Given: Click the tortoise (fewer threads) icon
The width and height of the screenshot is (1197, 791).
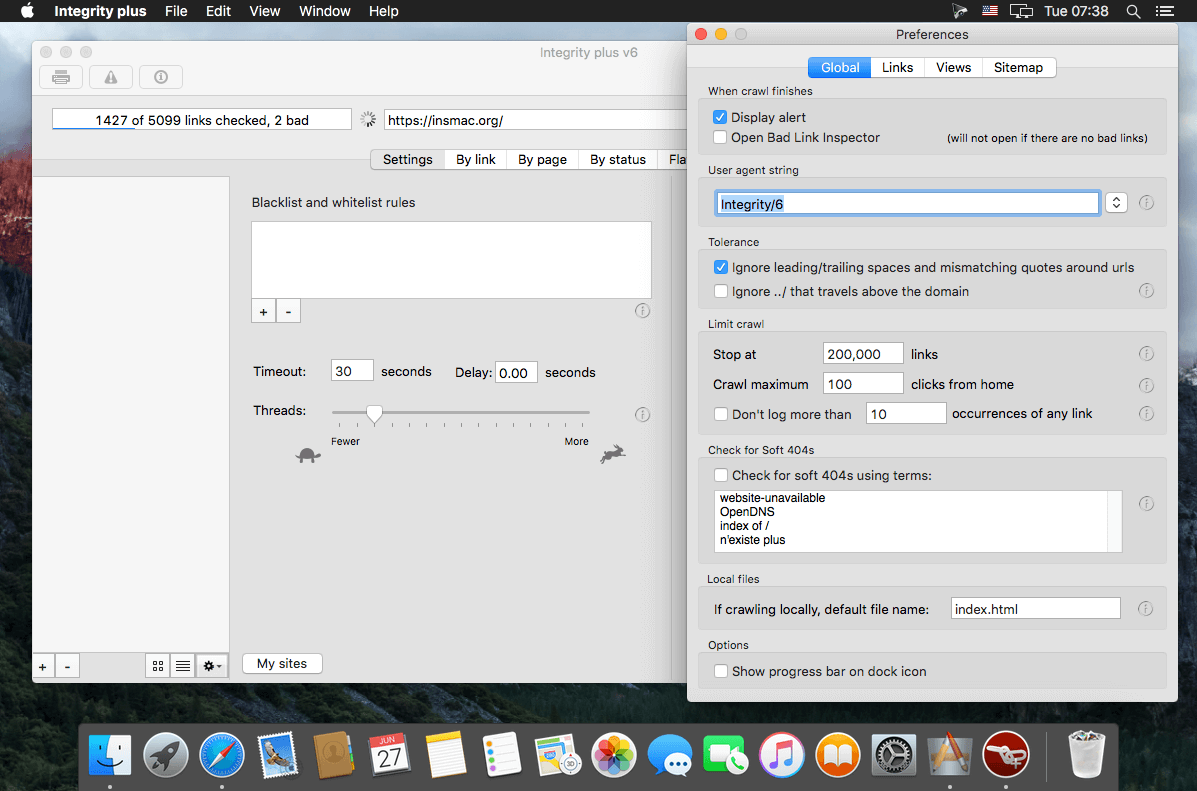Looking at the screenshot, I should [x=308, y=455].
